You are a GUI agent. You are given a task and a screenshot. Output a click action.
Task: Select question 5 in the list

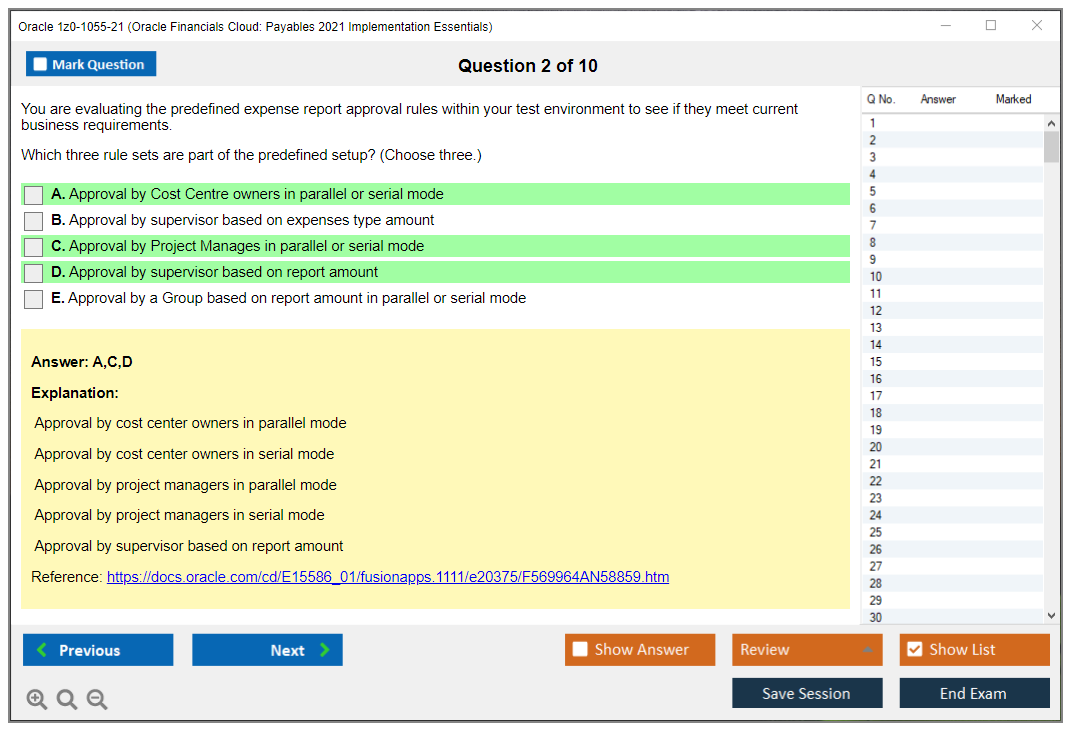pos(952,191)
